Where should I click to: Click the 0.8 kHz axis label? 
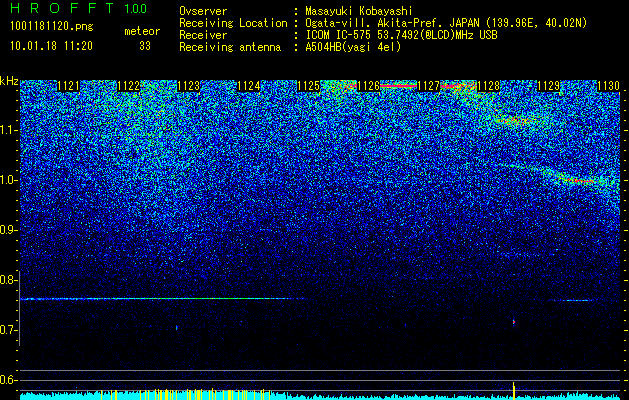tap(8, 280)
